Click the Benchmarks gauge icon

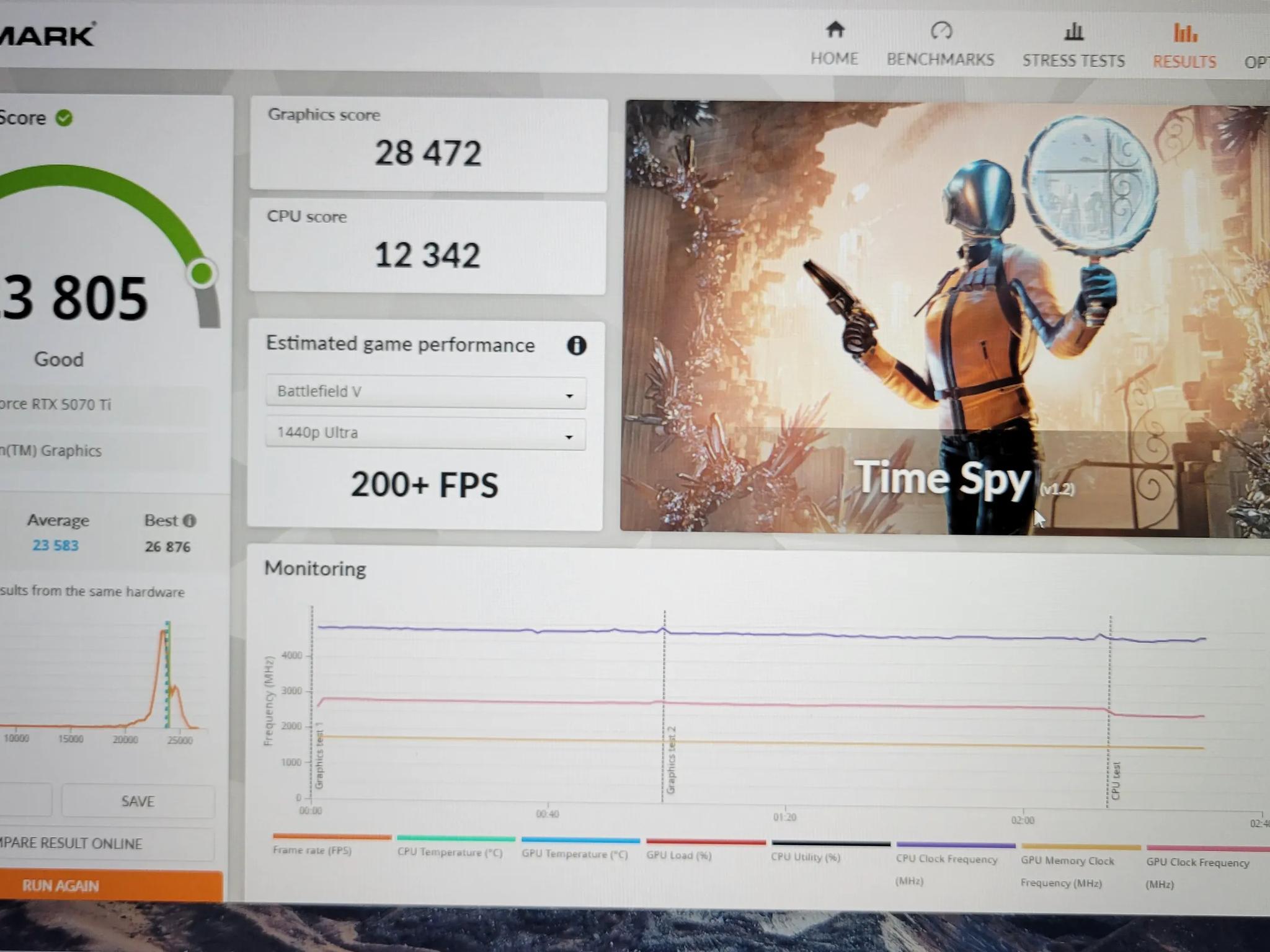pyautogui.click(x=941, y=30)
